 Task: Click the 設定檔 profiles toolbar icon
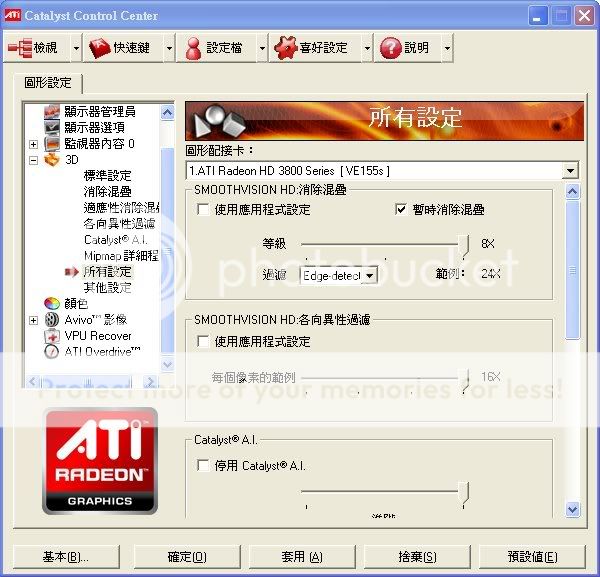pyautogui.click(x=191, y=47)
